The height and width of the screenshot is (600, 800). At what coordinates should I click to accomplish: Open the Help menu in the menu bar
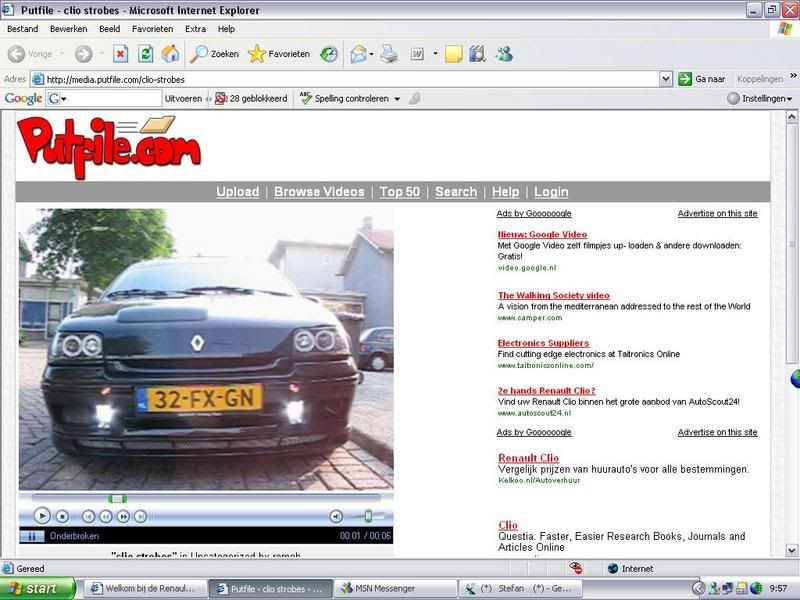[x=226, y=29]
